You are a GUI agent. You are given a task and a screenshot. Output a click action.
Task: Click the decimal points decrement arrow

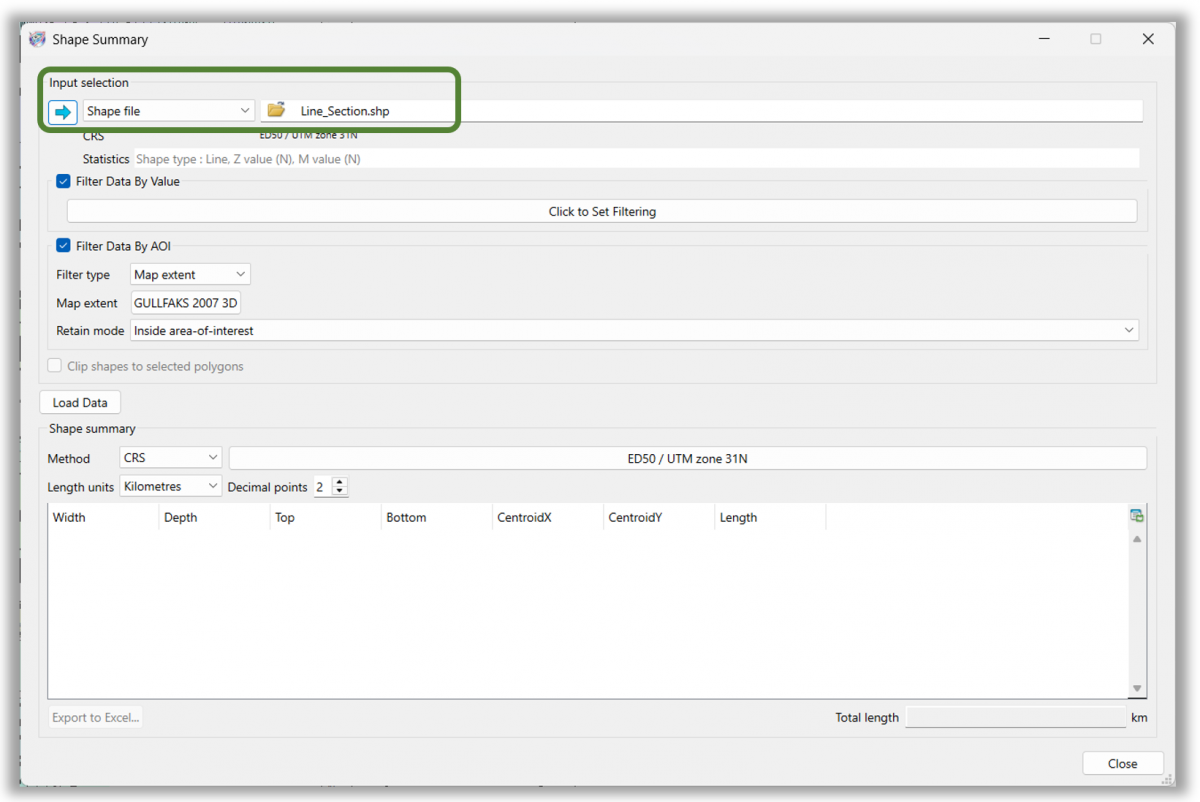coord(339,491)
